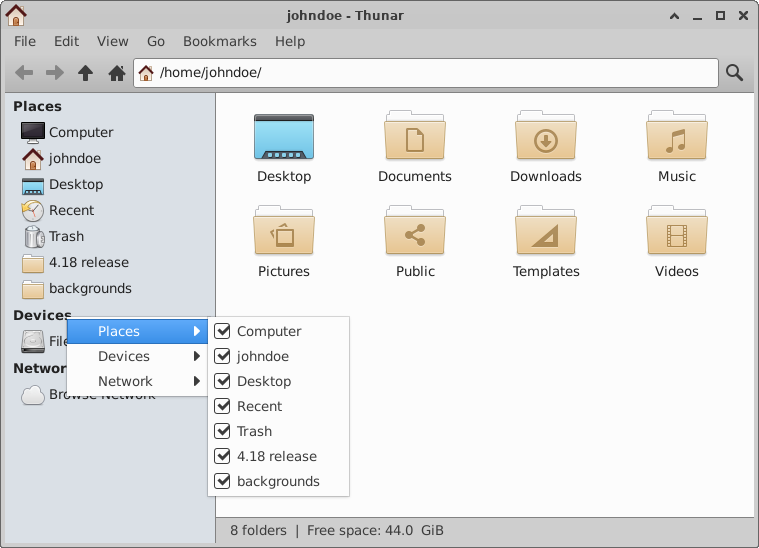Select the File System drive icon
759x548 pixels.
(32, 342)
